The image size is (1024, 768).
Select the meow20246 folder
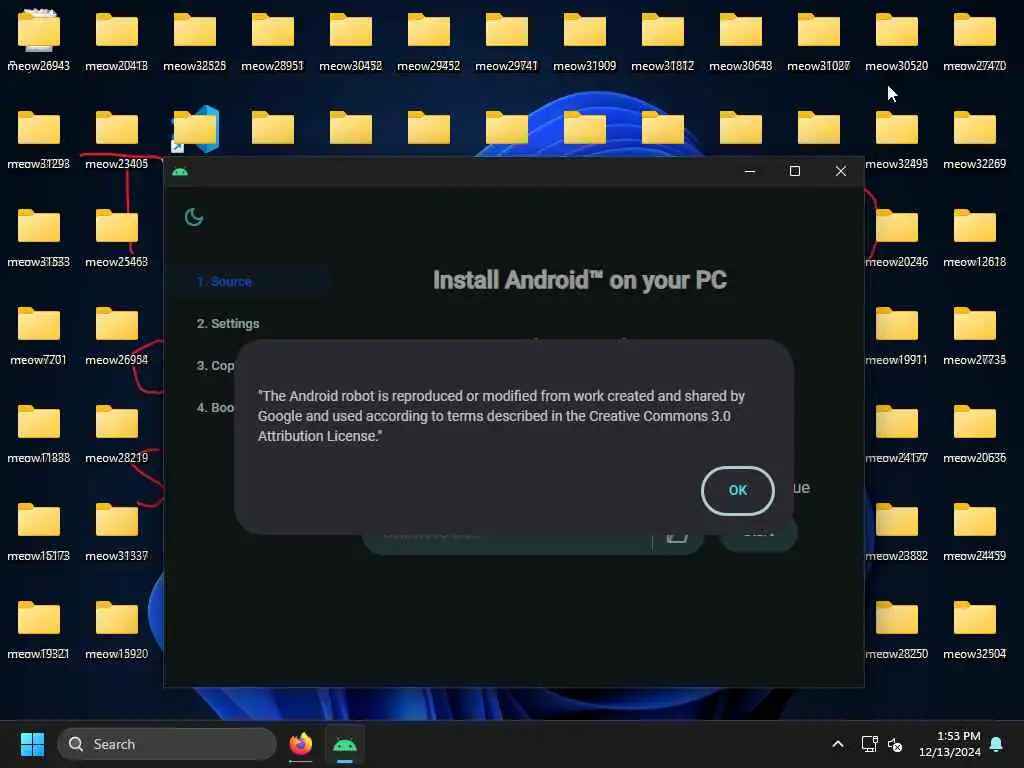897,238
